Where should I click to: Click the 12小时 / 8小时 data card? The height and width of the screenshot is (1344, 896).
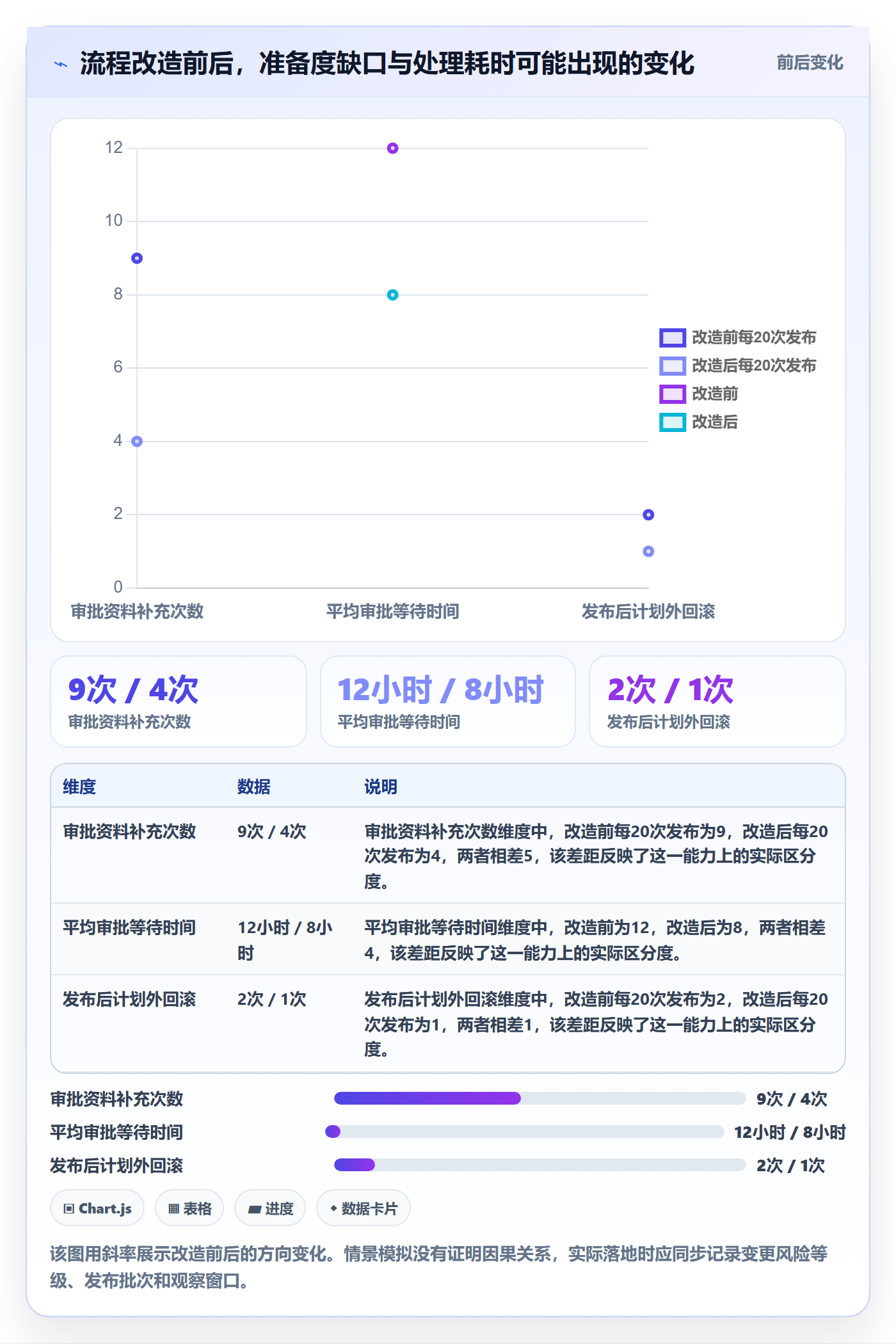pos(448,701)
